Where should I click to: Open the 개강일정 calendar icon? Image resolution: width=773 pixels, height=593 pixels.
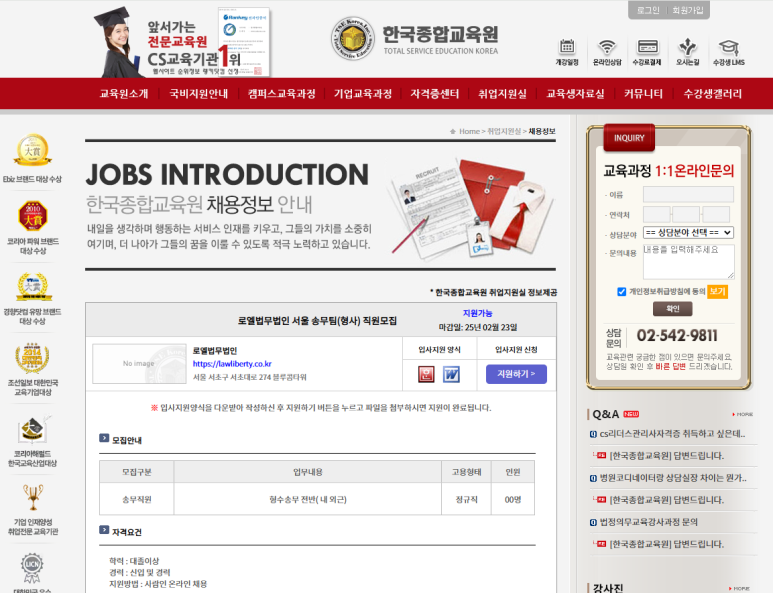[x=567, y=52]
